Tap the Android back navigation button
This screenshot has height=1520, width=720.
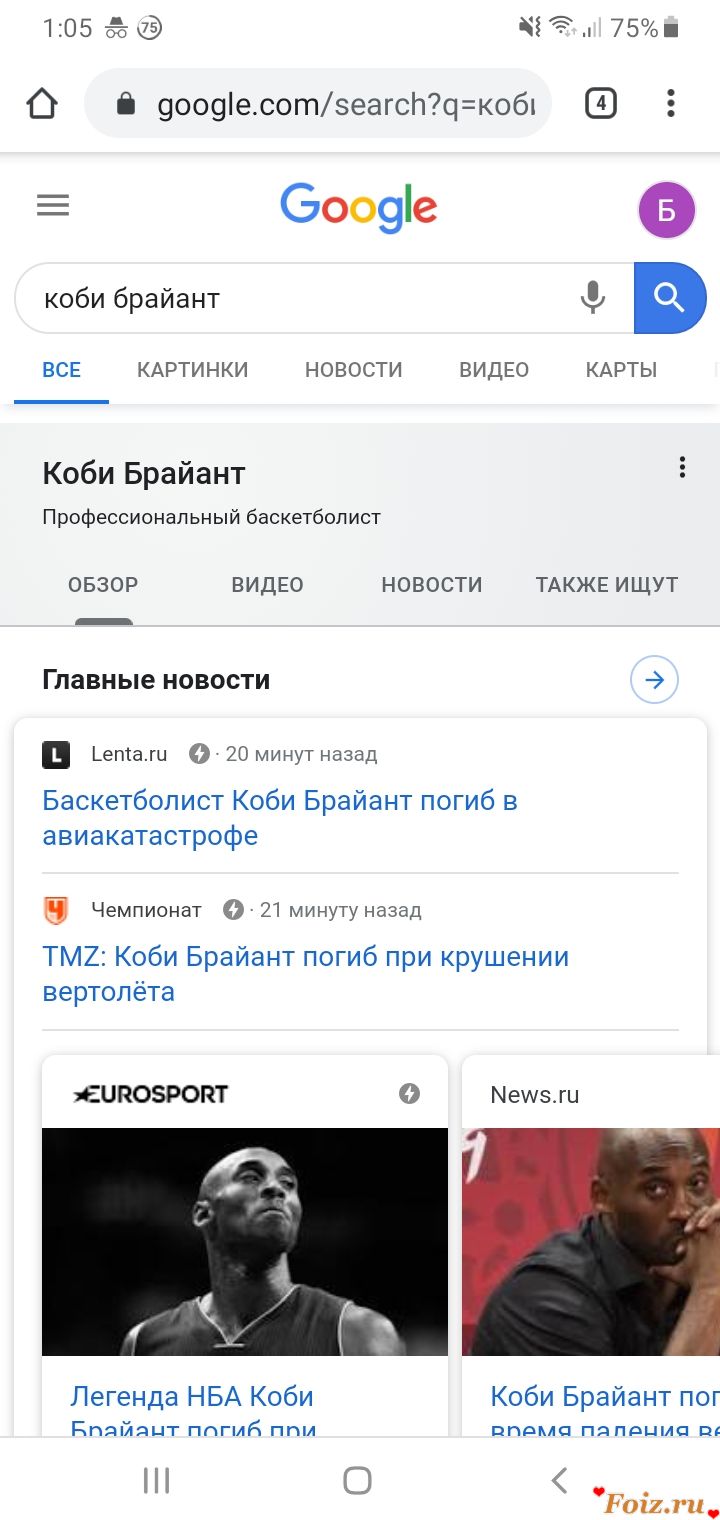pos(560,1480)
